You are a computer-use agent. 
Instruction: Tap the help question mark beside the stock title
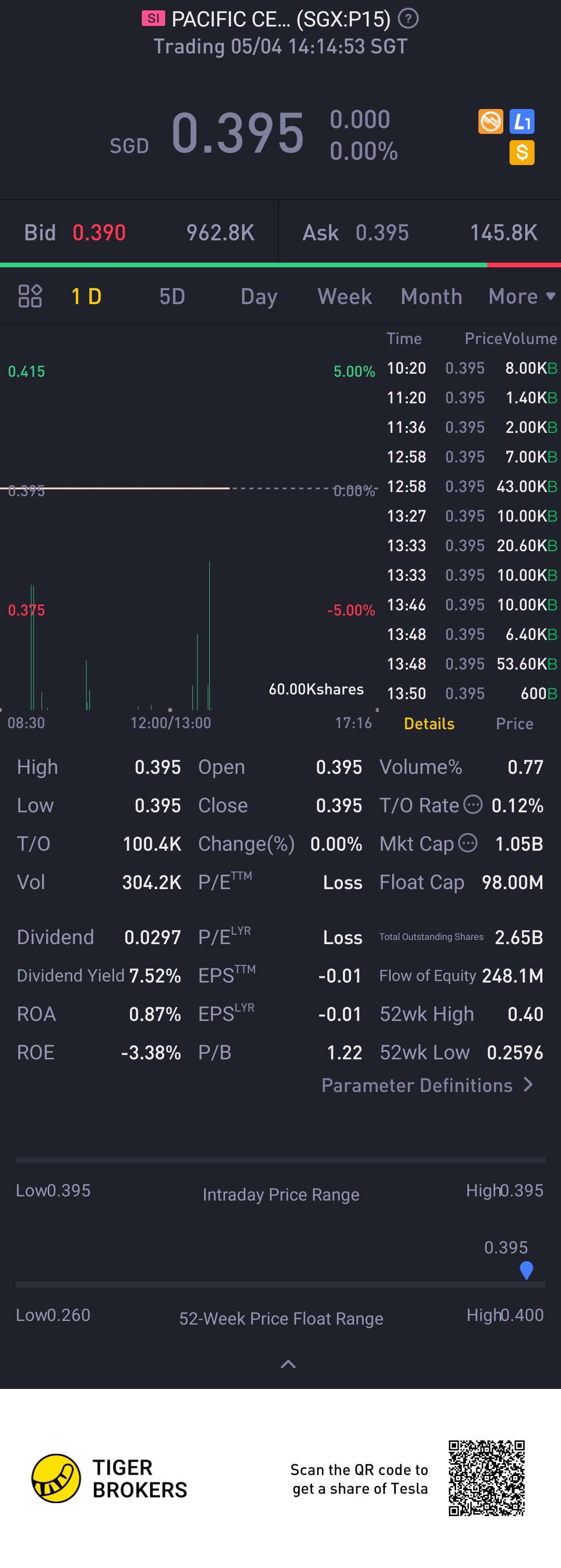(407, 19)
